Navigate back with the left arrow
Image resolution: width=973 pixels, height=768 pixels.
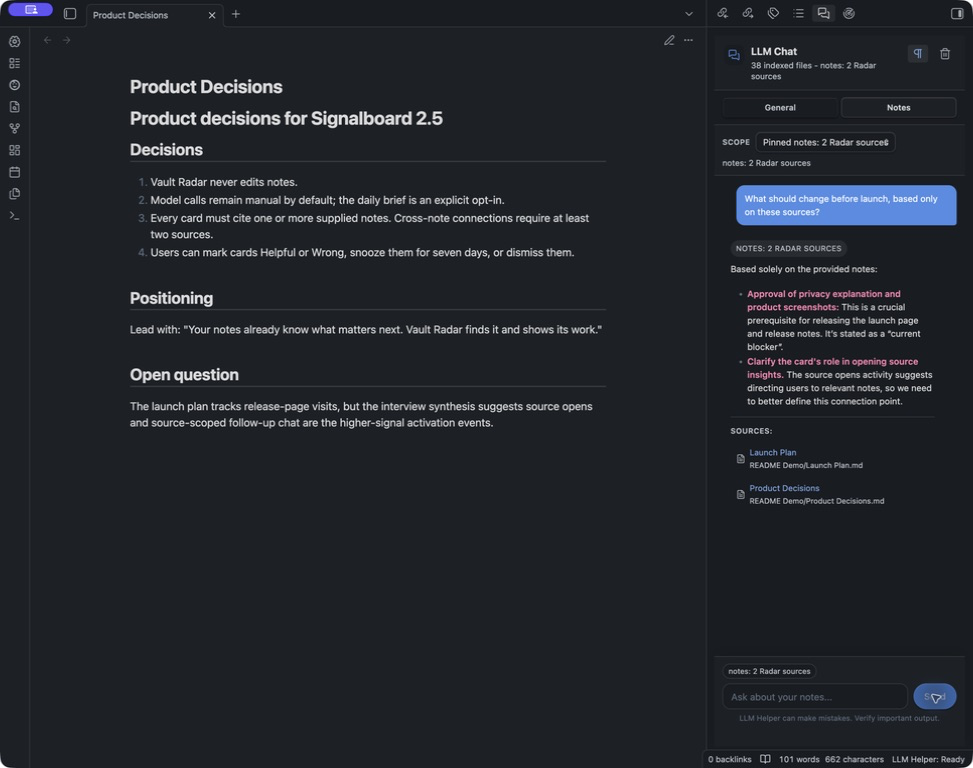point(48,40)
